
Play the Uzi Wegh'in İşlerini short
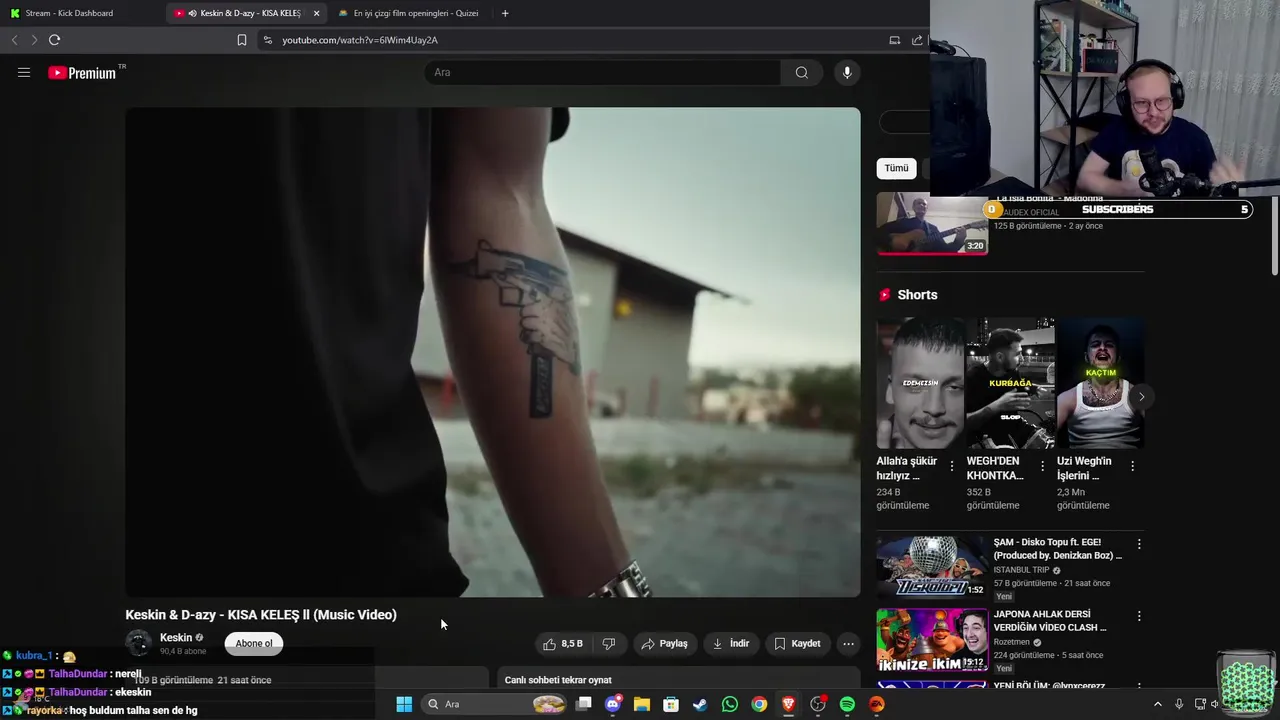pos(1100,383)
